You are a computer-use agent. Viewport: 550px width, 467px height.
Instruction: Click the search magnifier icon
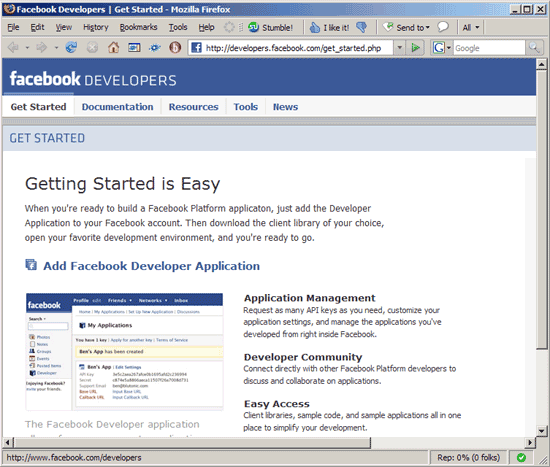tap(534, 47)
